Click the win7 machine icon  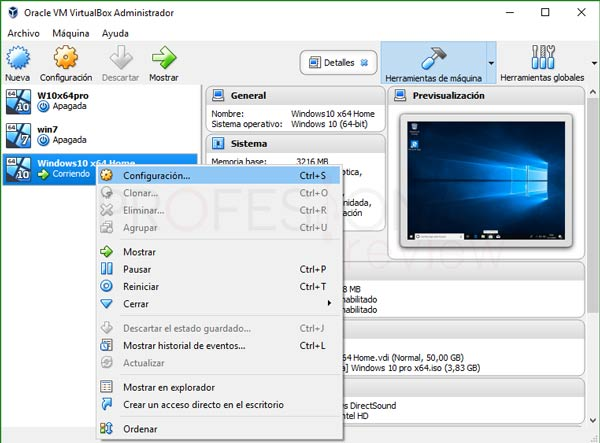(x=18, y=135)
